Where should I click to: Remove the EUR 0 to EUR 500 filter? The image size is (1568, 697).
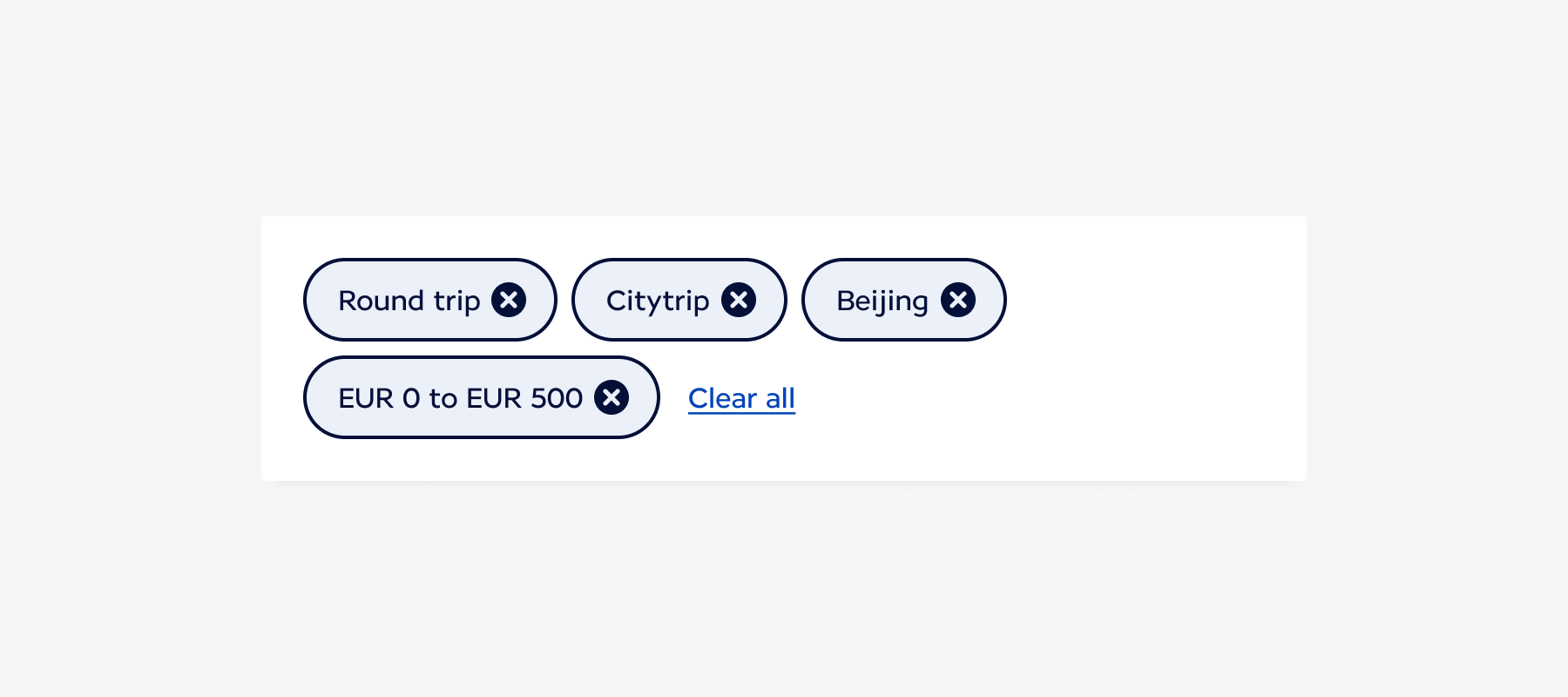click(x=612, y=397)
